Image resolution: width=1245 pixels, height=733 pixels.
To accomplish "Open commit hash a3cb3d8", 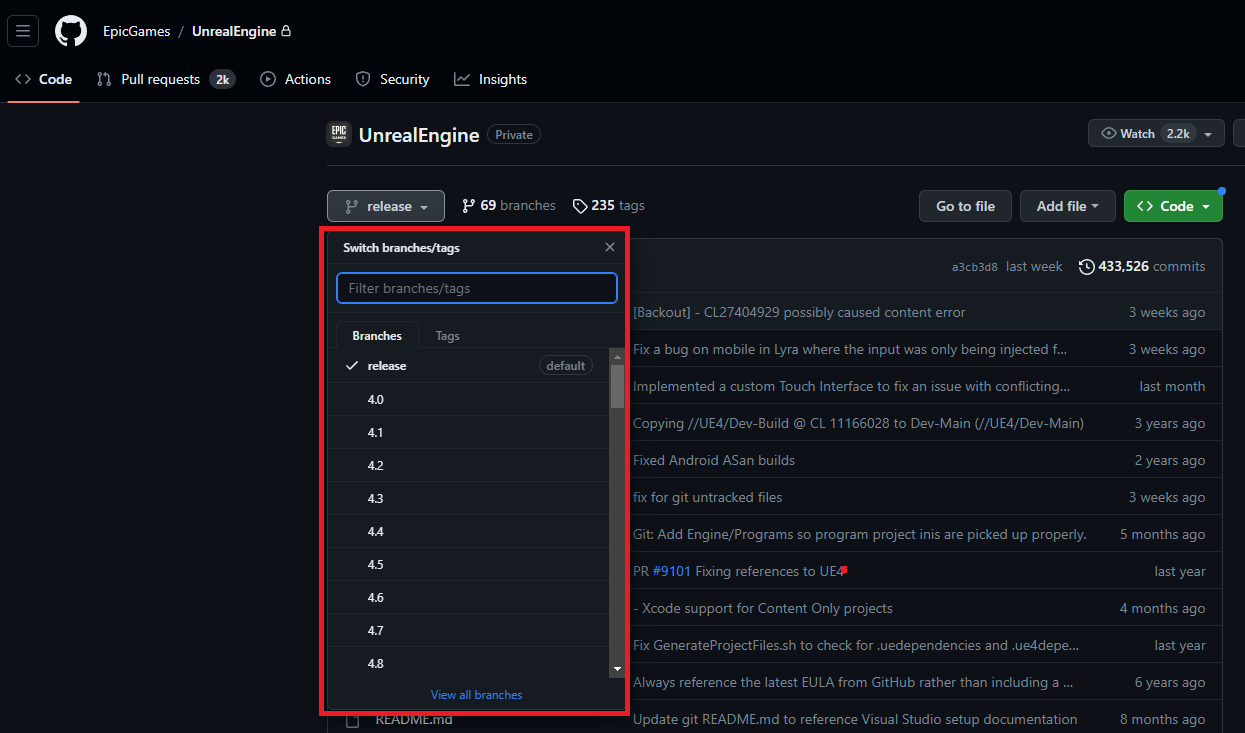I will pyautogui.click(x=974, y=267).
